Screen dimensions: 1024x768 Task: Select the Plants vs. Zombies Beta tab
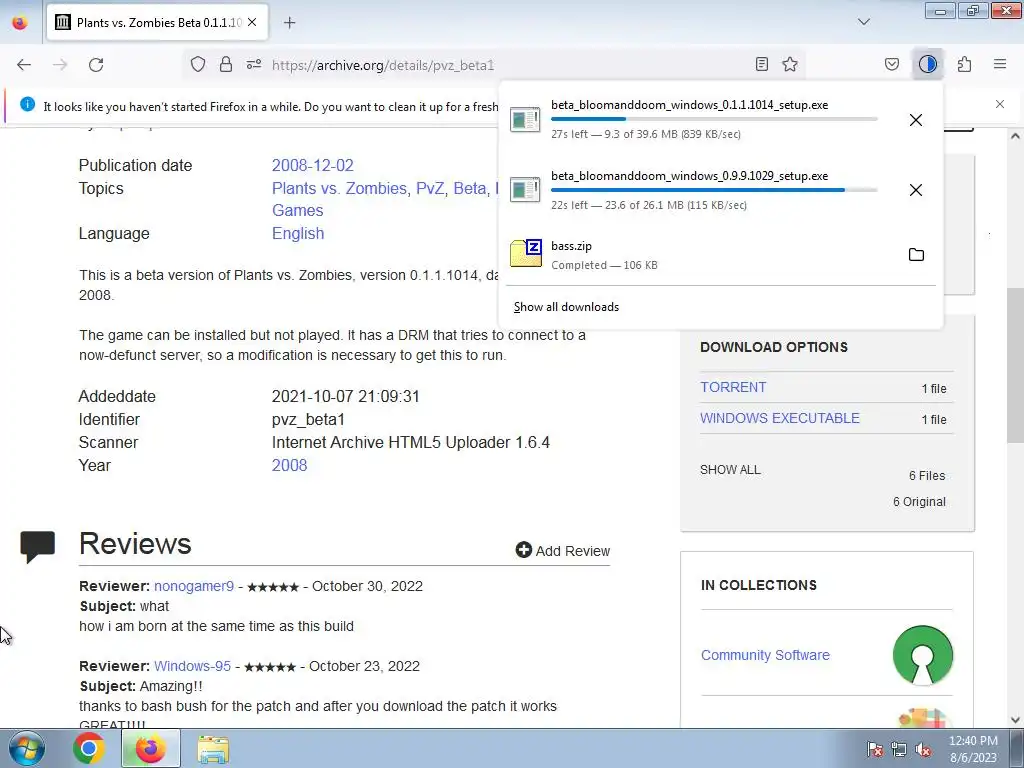pyautogui.click(x=157, y=22)
